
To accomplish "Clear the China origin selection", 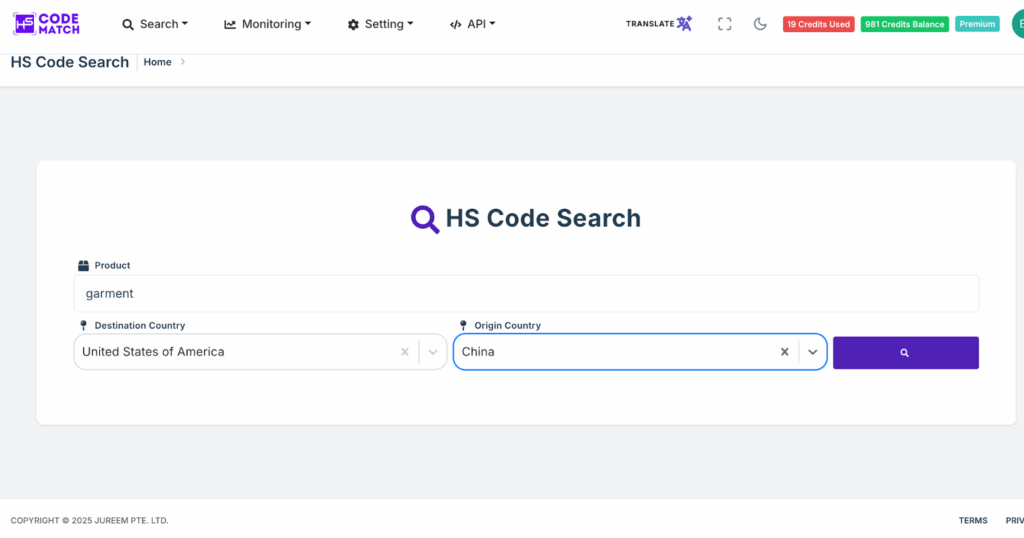I will pyautogui.click(x=785, y=352).
